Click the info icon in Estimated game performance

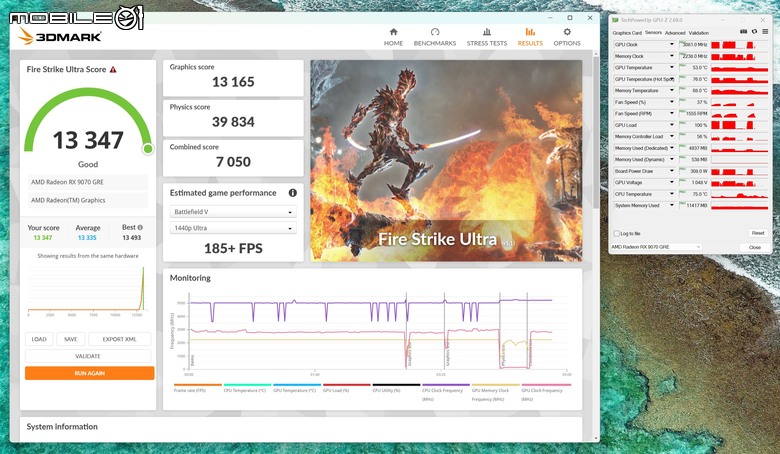pos(292,193)
